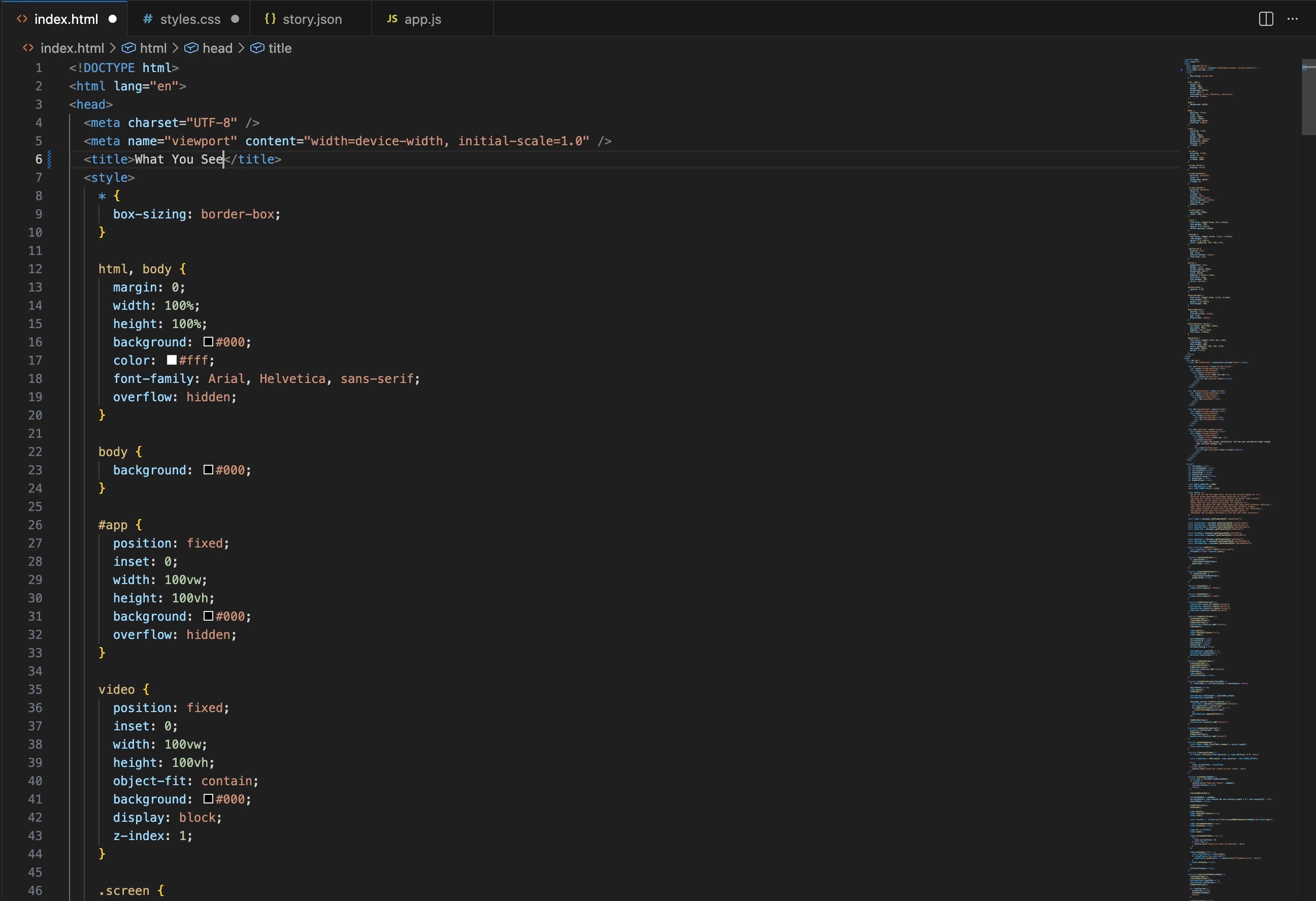Viewport: 1316px width, 901px height.
Task: Click the cube icon beside title breadcrumb
Action: 257,48
